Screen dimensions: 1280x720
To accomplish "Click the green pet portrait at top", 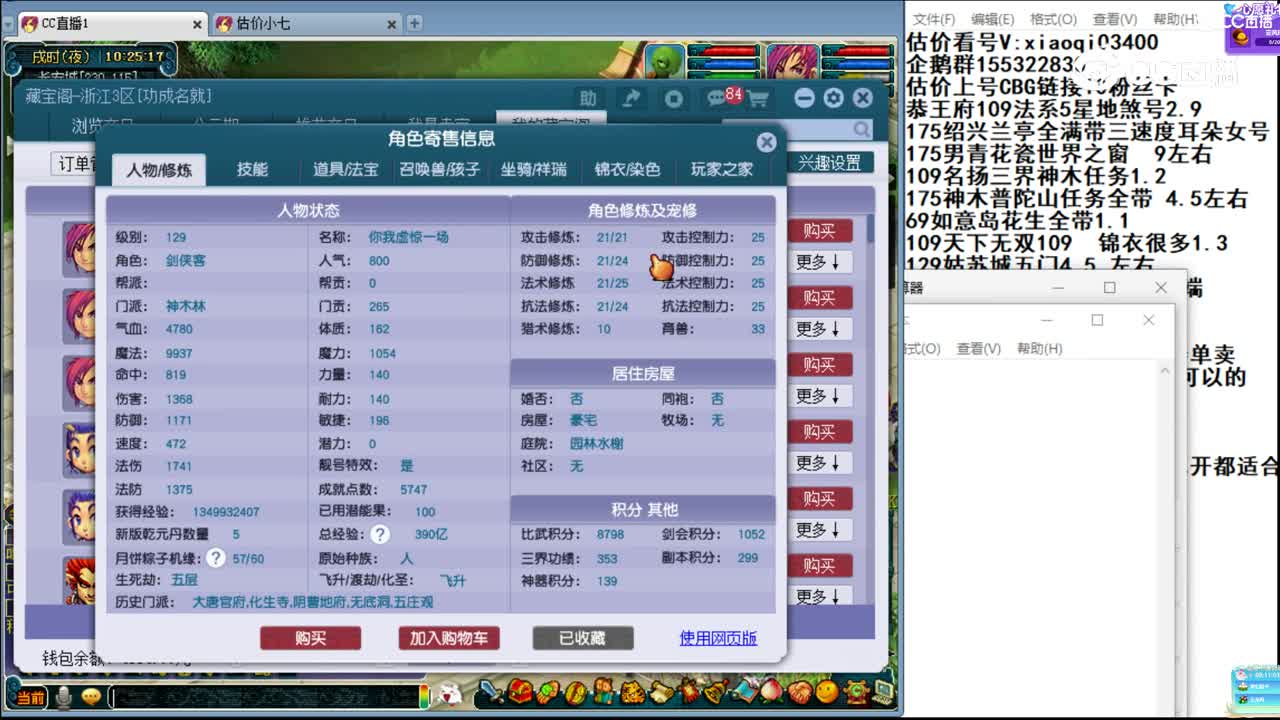I will click(x=664, y=60).
